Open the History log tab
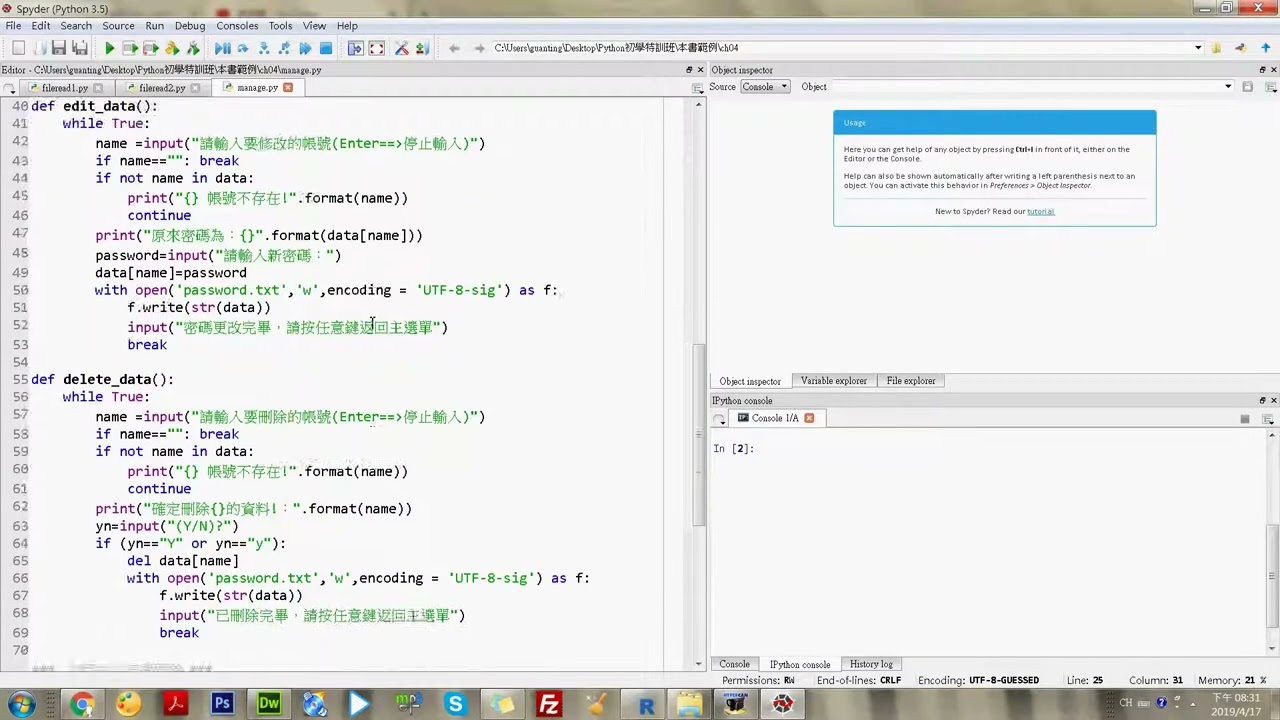Viewport: 1280px width, 720px height. (x=871, y=664)
